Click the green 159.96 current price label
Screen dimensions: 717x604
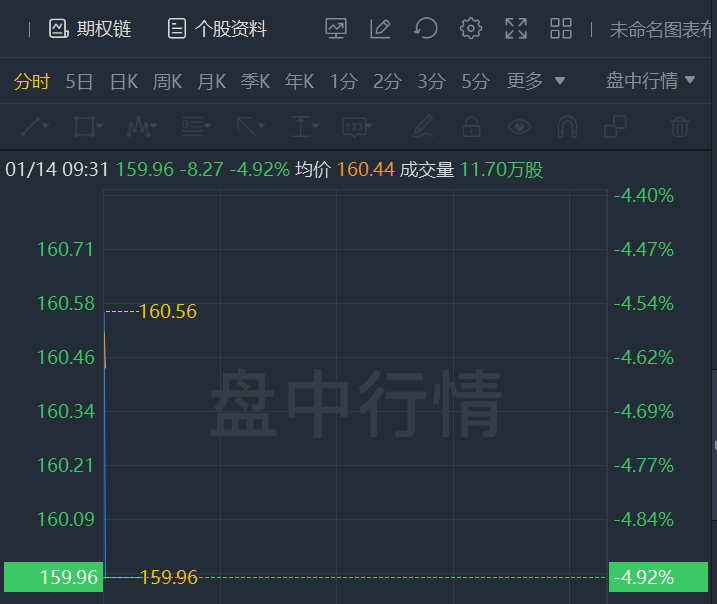click(54, 577)
